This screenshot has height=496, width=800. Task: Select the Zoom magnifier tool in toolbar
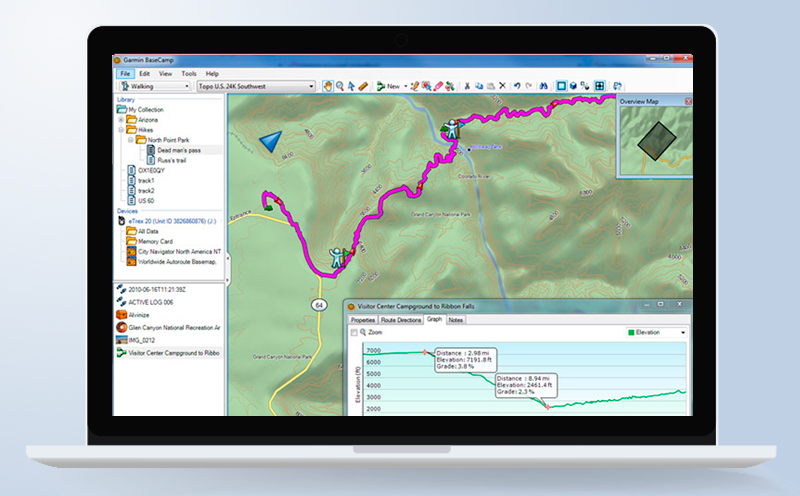click(340, 86)
